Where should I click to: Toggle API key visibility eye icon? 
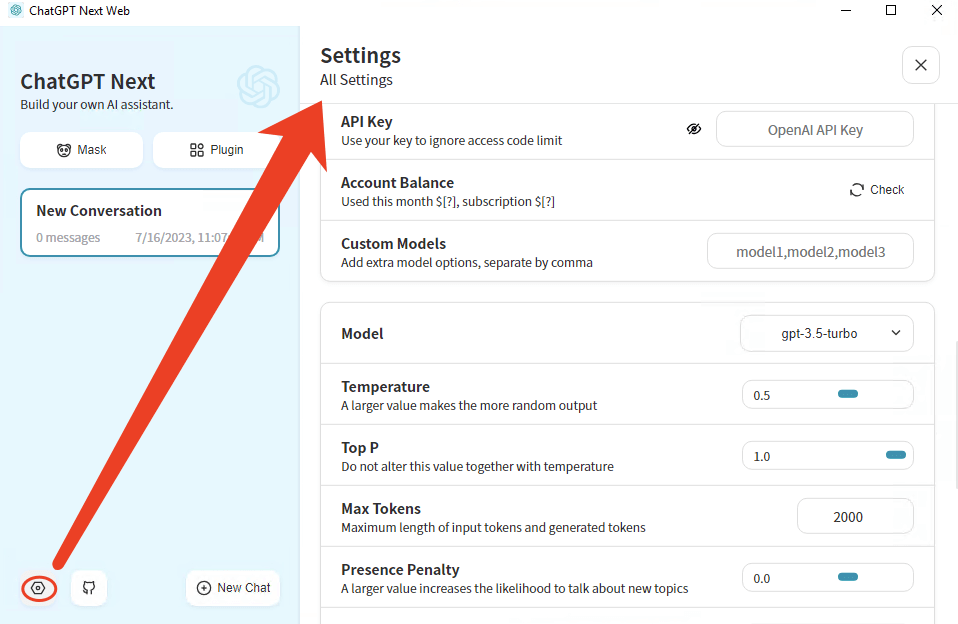pyautogui.click(x=693, y=129)
